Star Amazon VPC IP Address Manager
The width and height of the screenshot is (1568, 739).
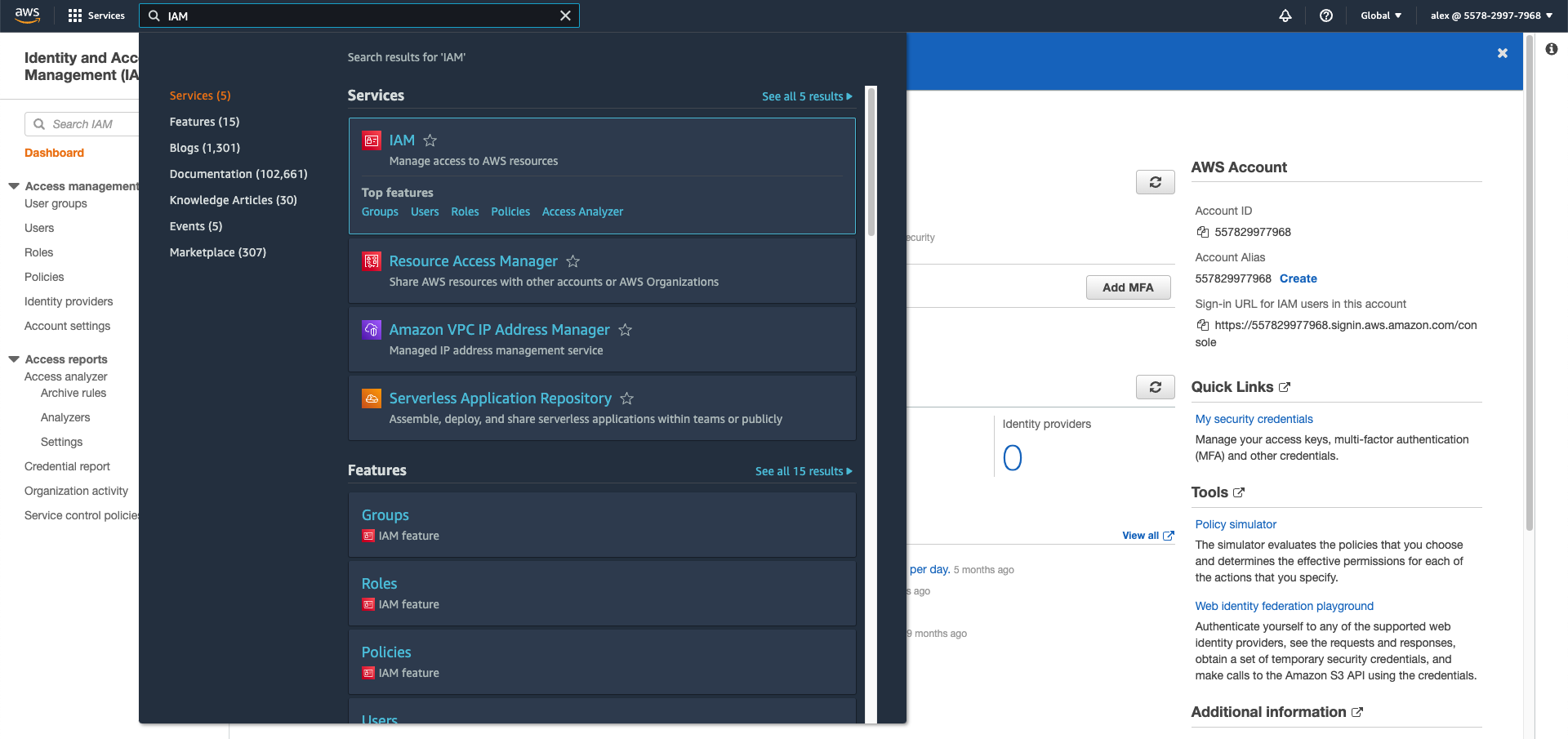click(626, 330)
